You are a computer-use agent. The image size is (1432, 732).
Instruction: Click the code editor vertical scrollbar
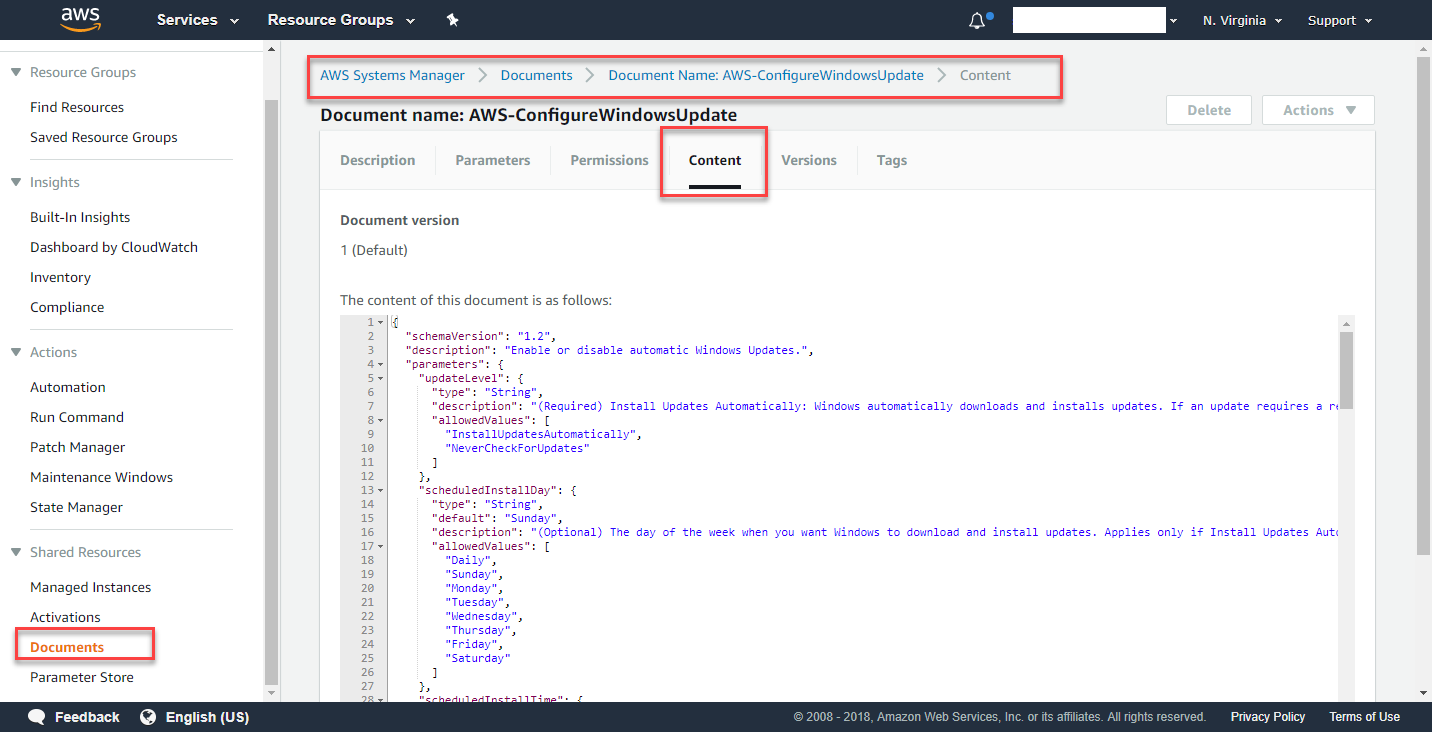point(1346,370)
